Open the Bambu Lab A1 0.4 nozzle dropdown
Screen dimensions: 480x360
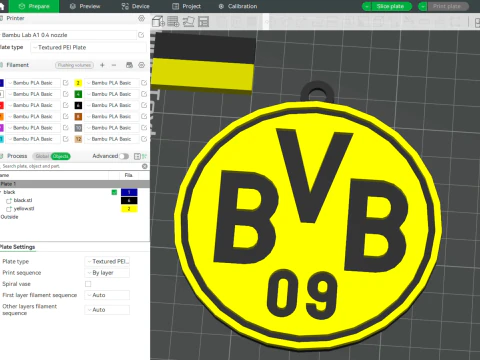[x=68, y=35]
